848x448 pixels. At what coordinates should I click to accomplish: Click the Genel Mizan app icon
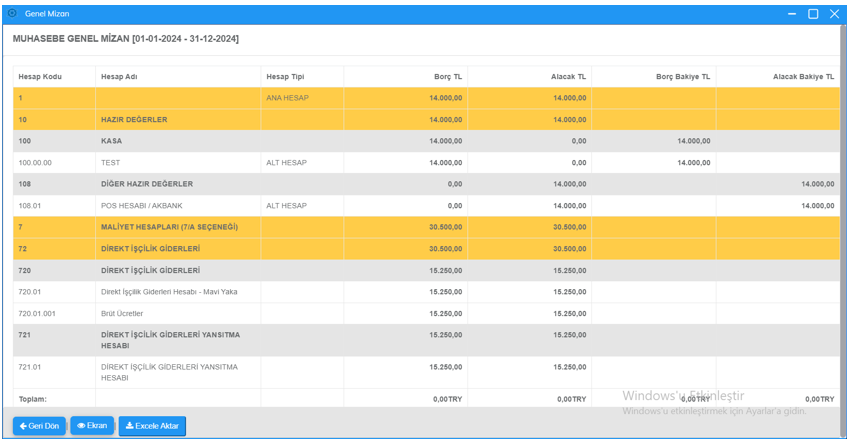coord(12,14)
